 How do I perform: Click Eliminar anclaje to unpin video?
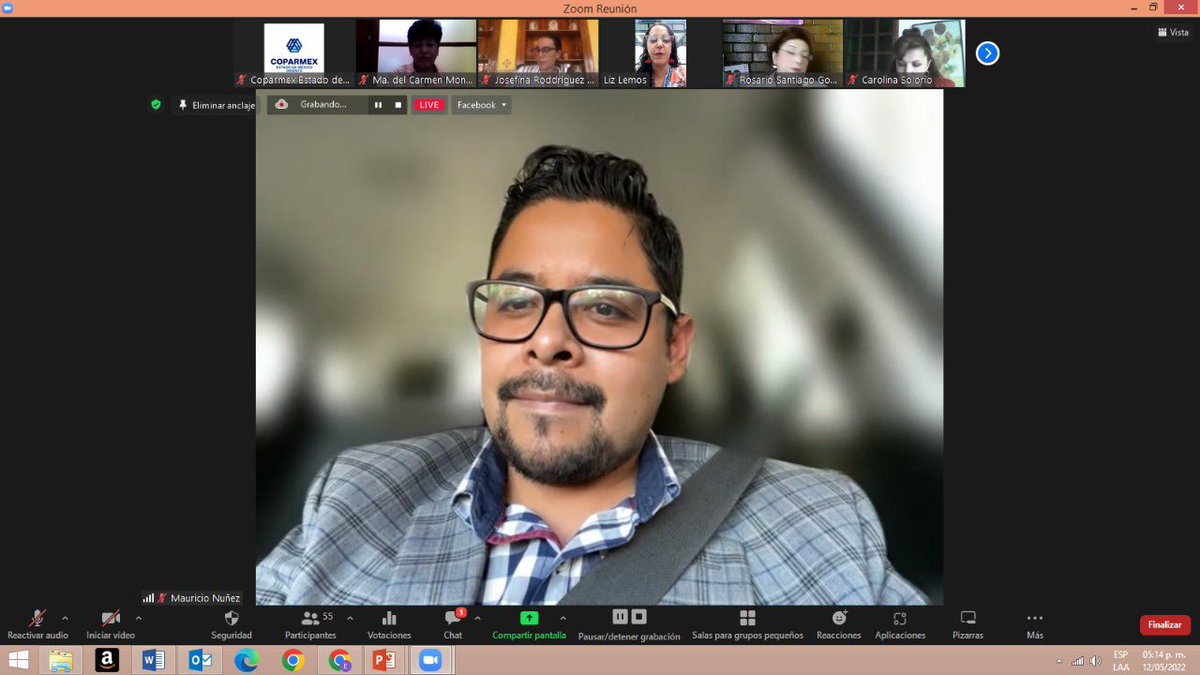click(x=216, y=105)
